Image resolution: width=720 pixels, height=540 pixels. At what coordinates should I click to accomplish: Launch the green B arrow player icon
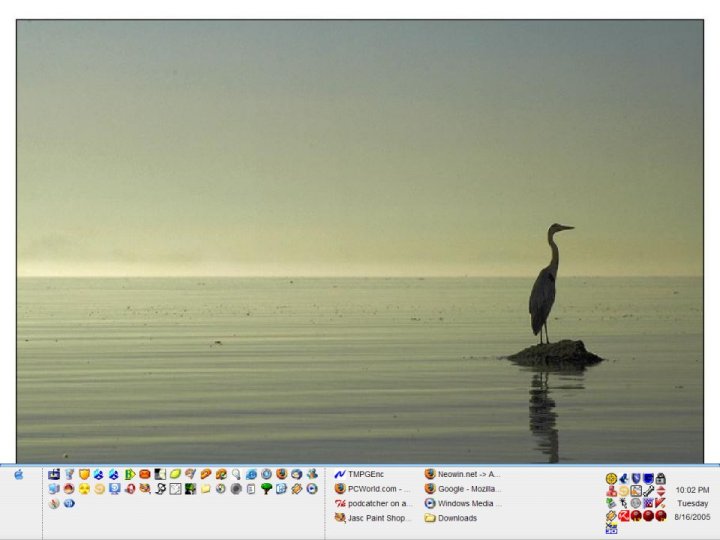[x=129, y=474]
